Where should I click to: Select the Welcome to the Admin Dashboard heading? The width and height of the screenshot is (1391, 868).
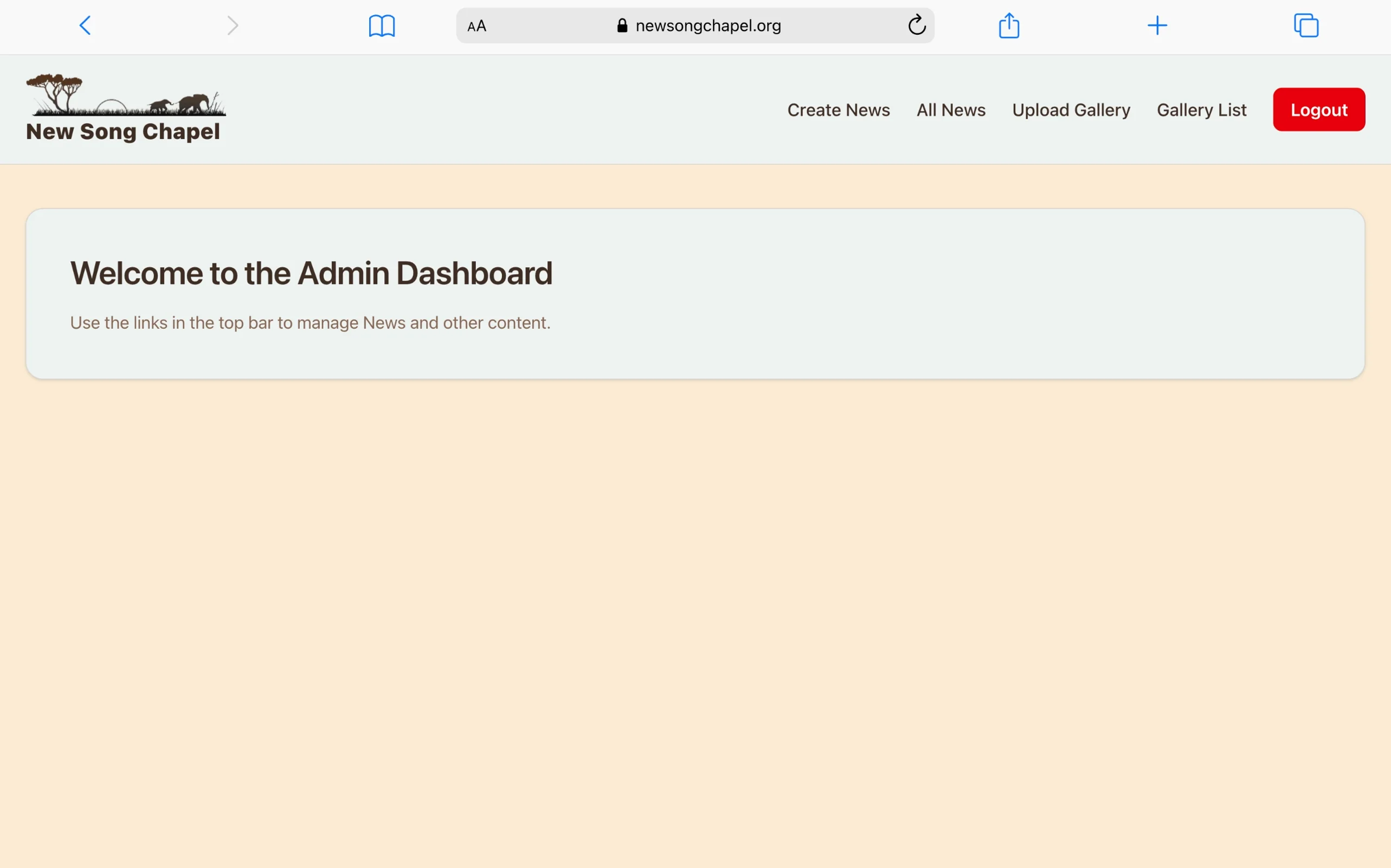(x=311, y=273)
